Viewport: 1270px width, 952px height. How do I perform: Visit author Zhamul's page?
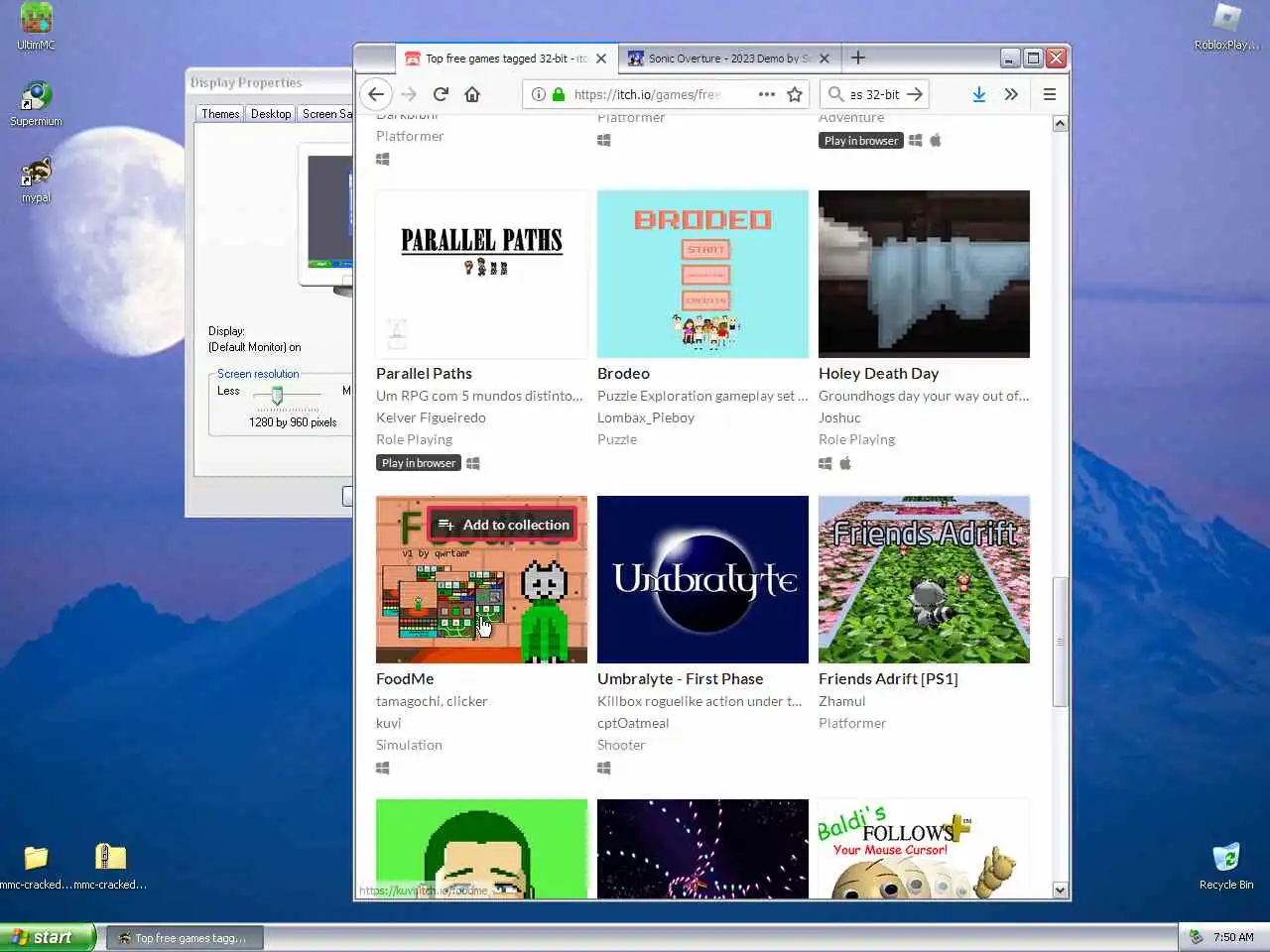click(841, 701)
